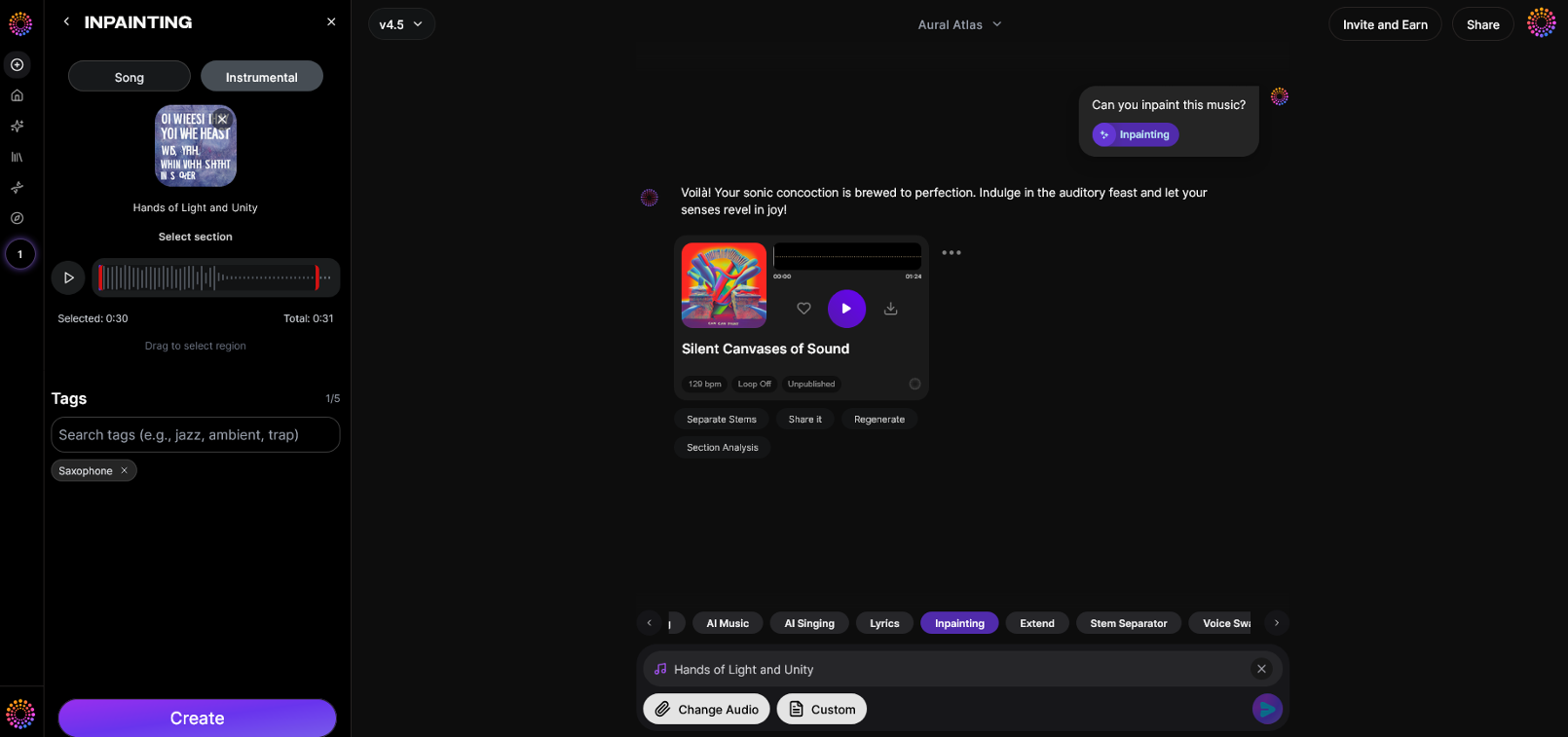
Task: Click Regenerate
Action: 879,420
